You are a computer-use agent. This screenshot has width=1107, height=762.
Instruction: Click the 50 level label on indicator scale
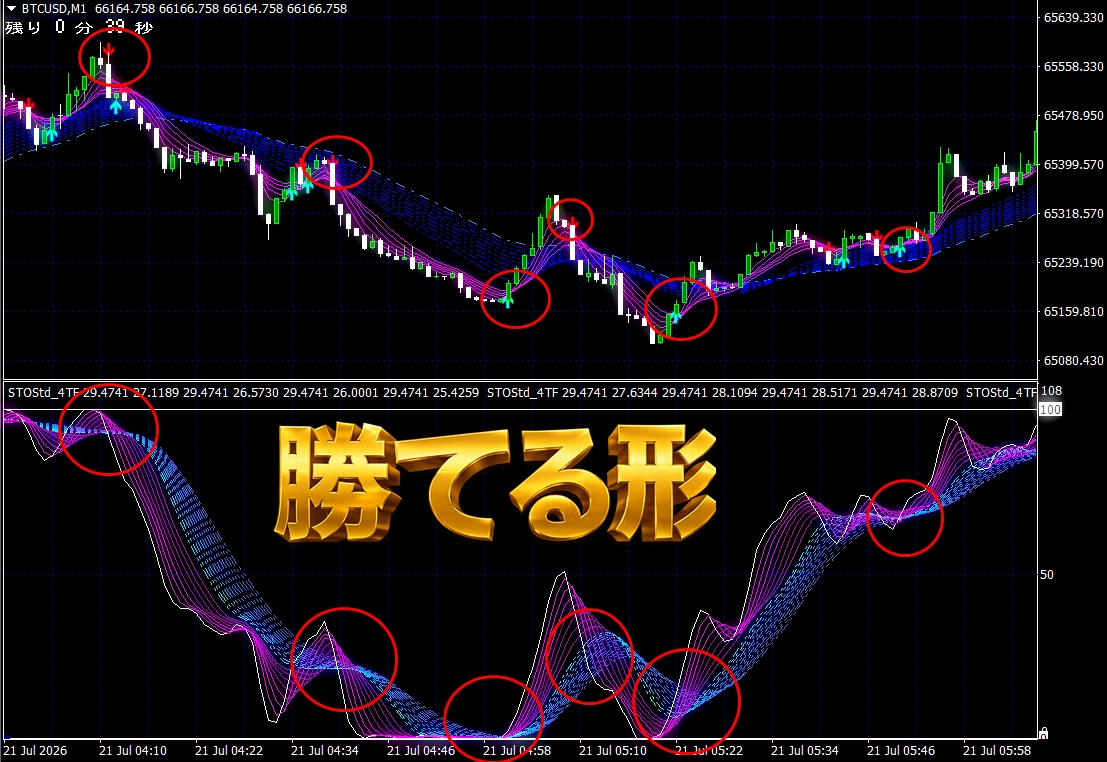1046,575
